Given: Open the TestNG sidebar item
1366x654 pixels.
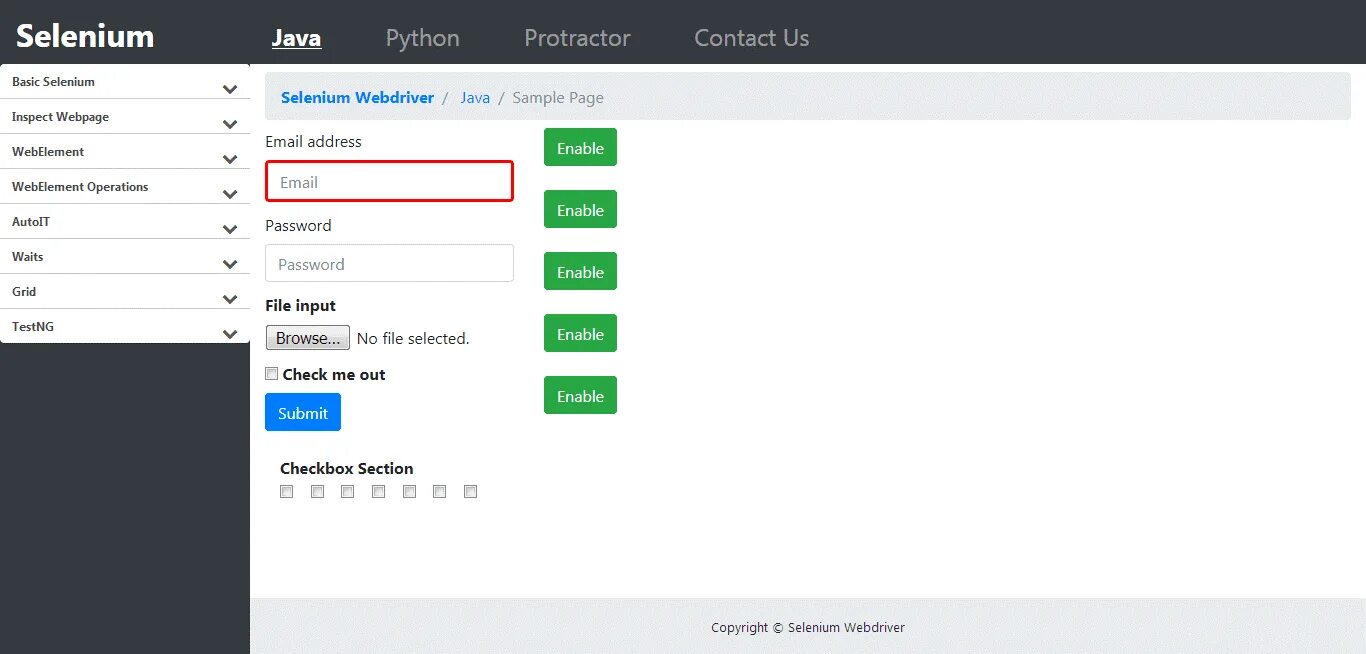Looking at the screenshot, I should point(125,327).
